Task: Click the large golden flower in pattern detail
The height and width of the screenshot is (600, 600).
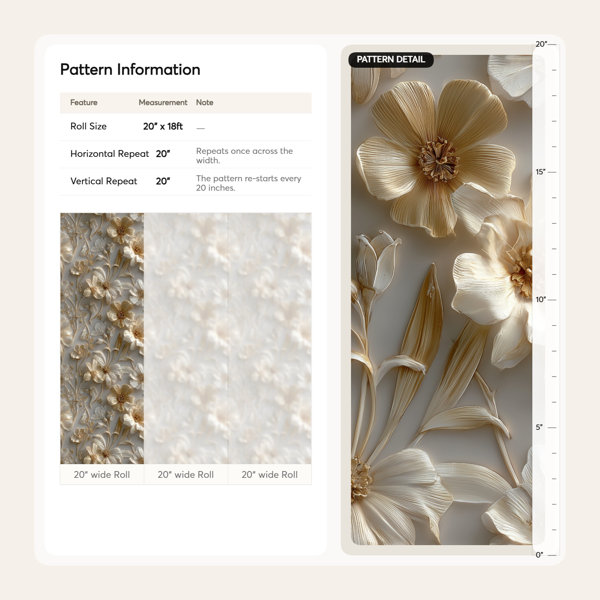Action: [435, 158]
